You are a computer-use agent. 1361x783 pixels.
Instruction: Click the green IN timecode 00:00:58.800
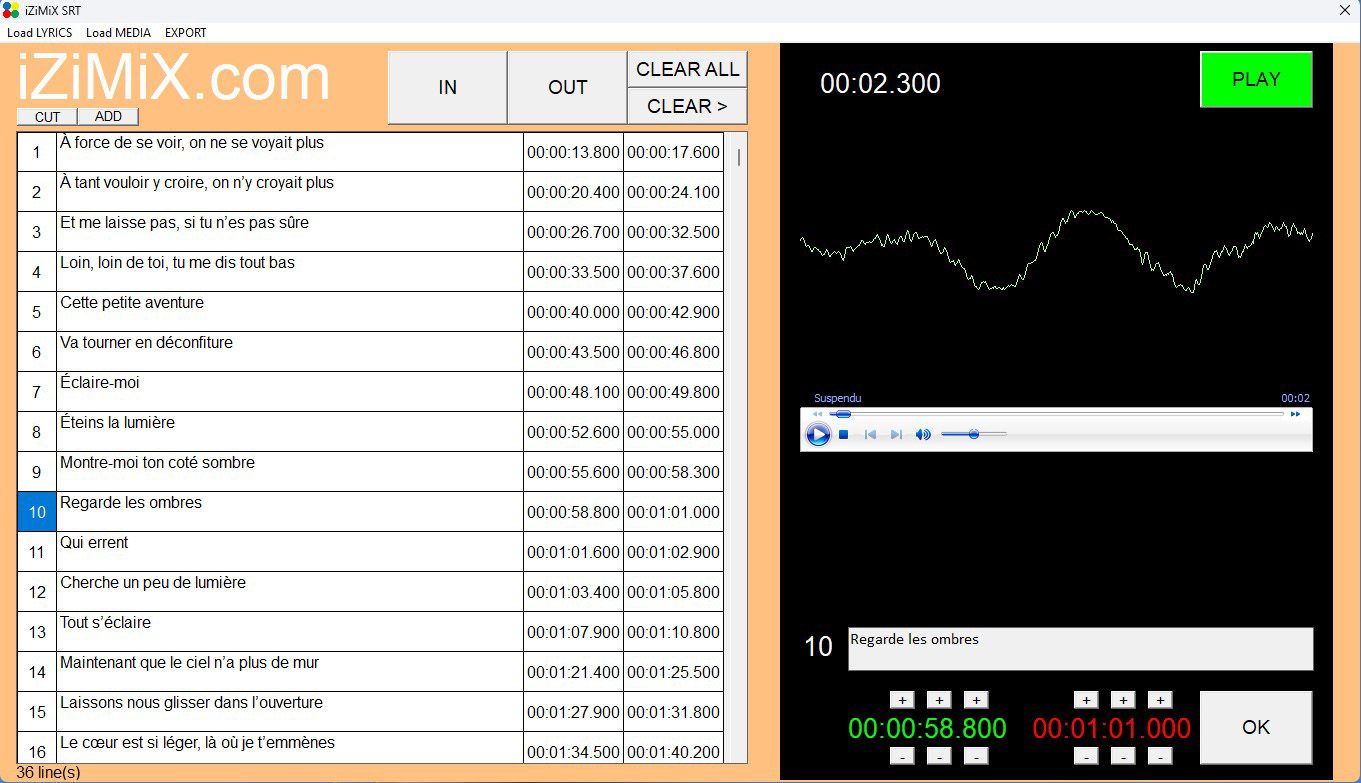click(929, 728)
